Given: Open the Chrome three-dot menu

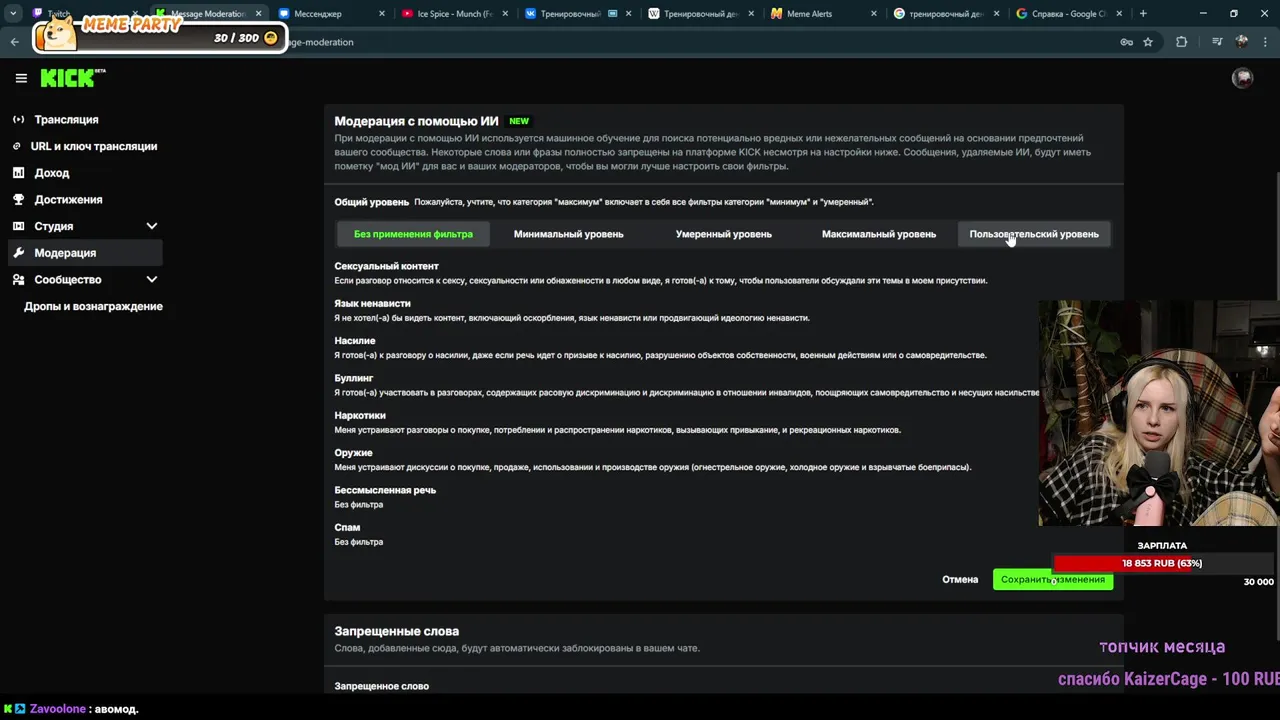Looking at the screenshot, I should point(1265,42).
